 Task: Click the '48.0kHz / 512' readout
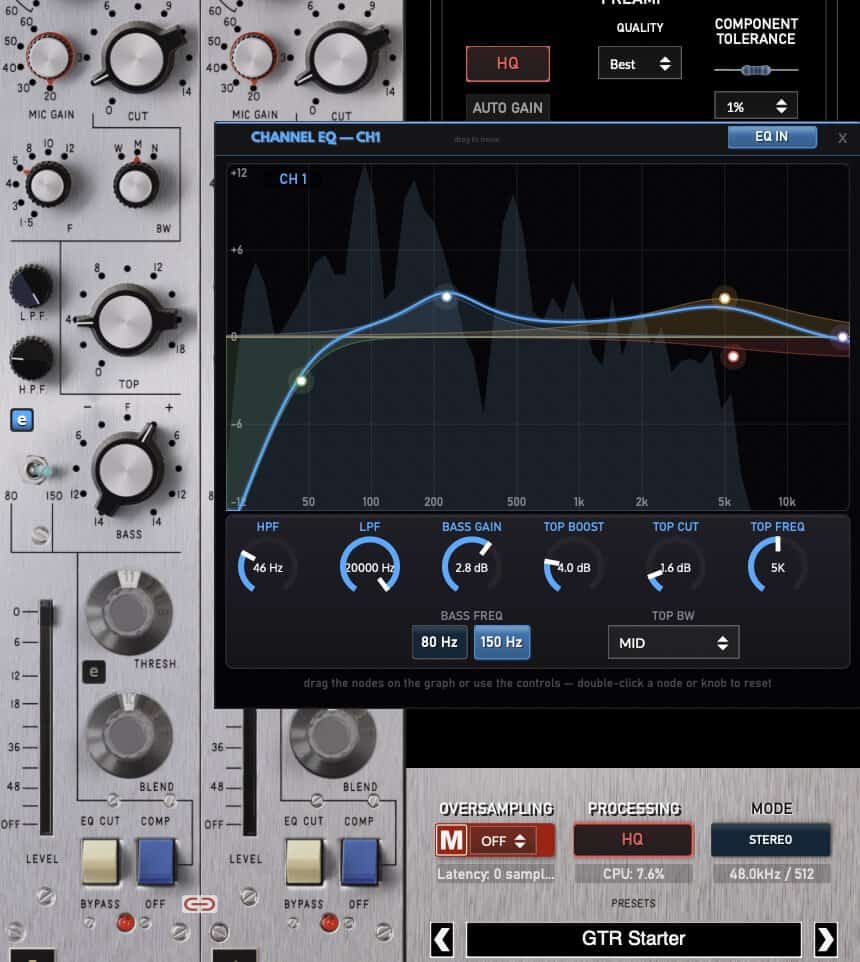point(771,874)
